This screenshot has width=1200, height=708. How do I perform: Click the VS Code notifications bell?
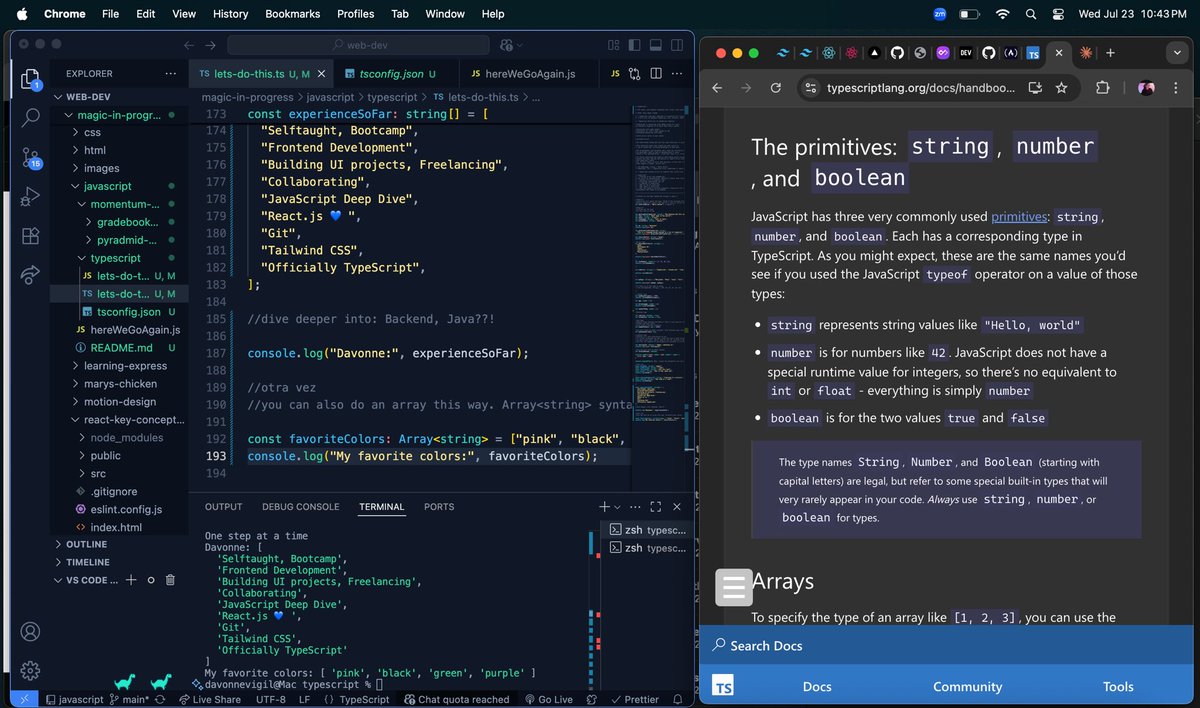pyautogui.click(x=678, y=700)
